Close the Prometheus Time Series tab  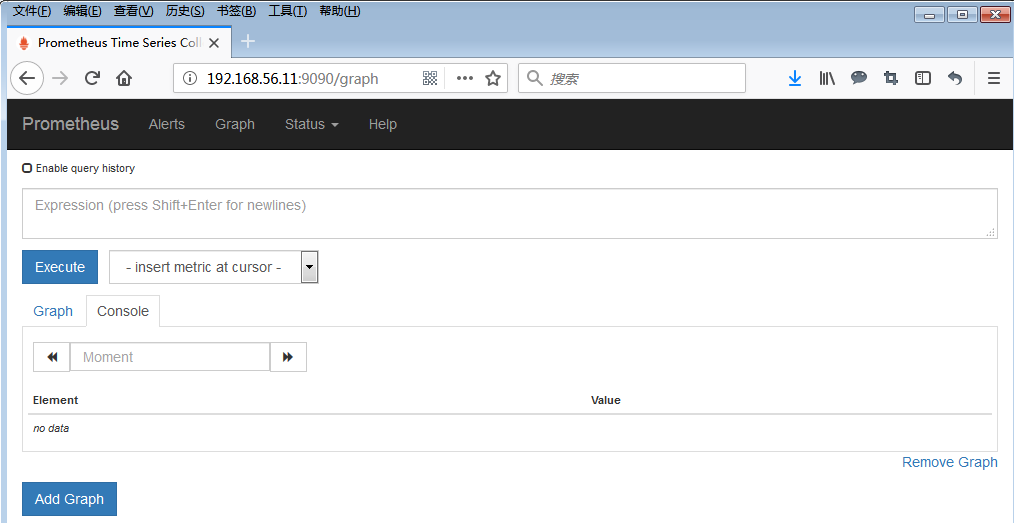coord(215,43)
